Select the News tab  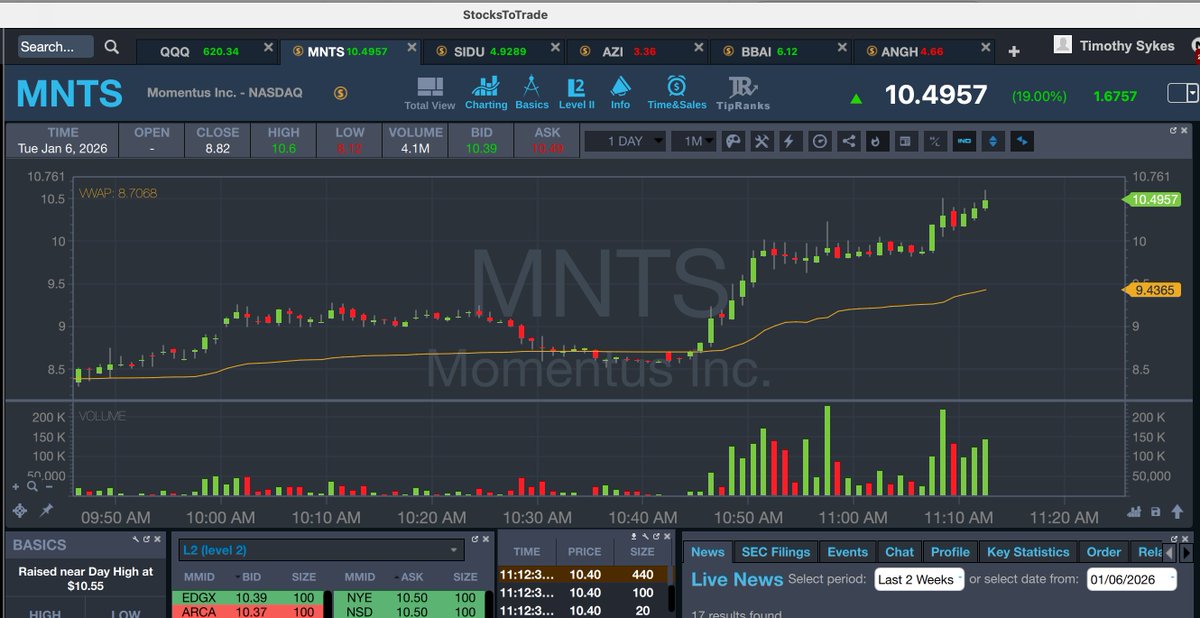click(x=708, y=552)
